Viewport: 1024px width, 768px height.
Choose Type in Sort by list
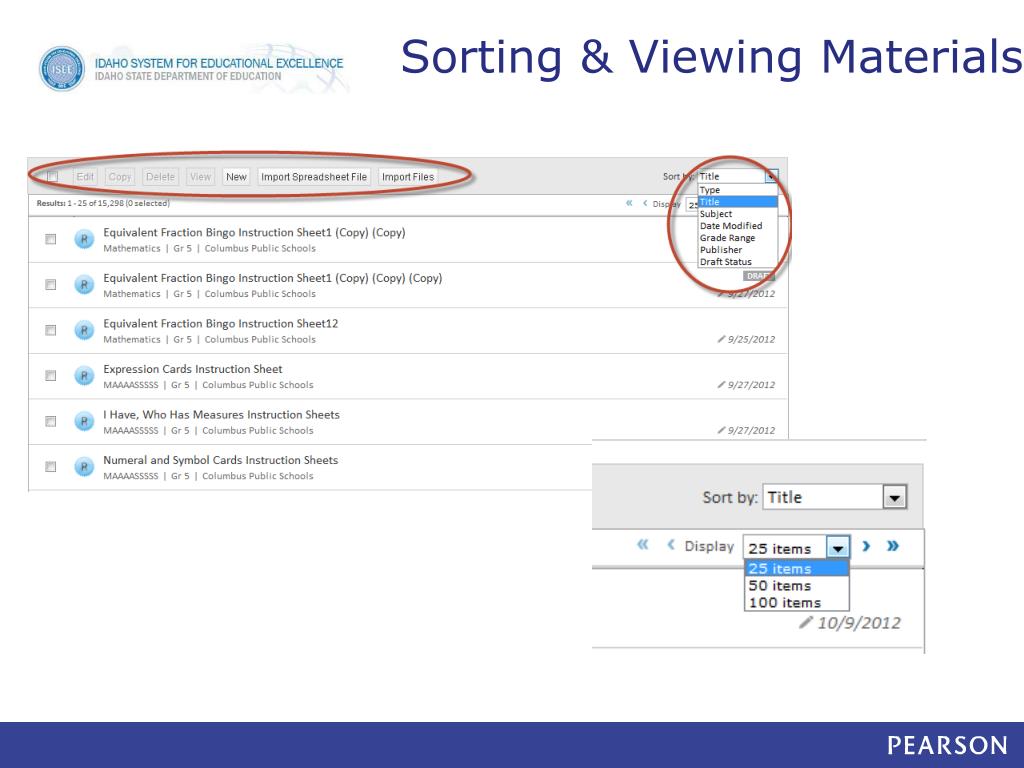click(x=737, y=190)
